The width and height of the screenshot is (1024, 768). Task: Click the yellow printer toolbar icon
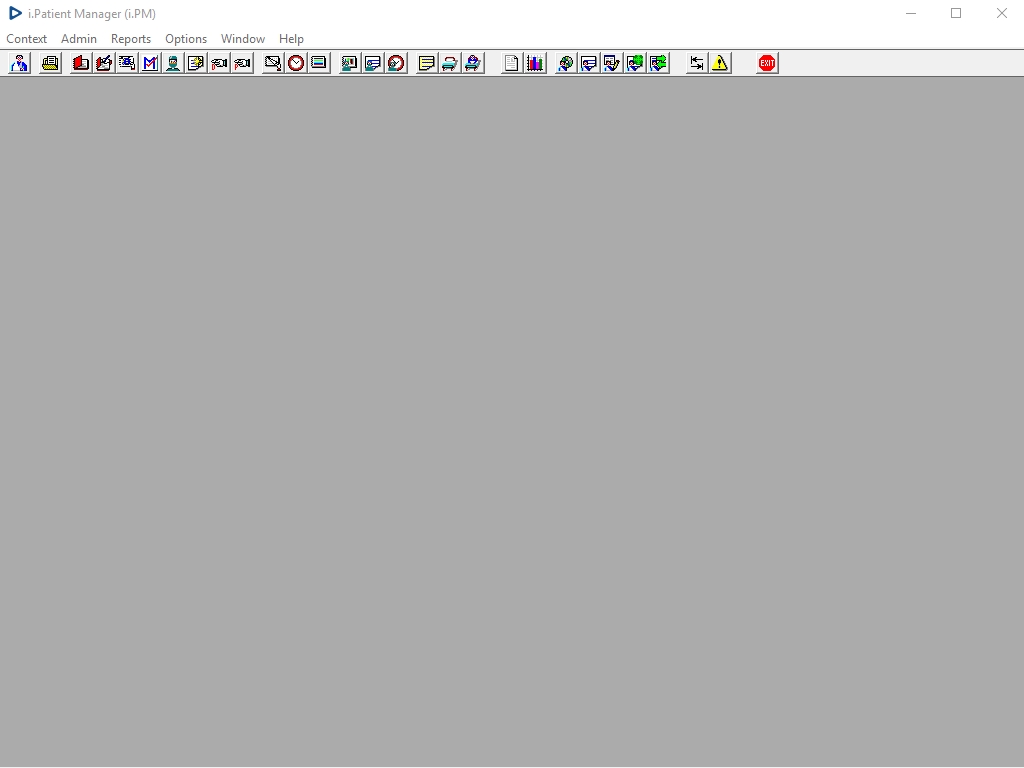tap(50, 63)
